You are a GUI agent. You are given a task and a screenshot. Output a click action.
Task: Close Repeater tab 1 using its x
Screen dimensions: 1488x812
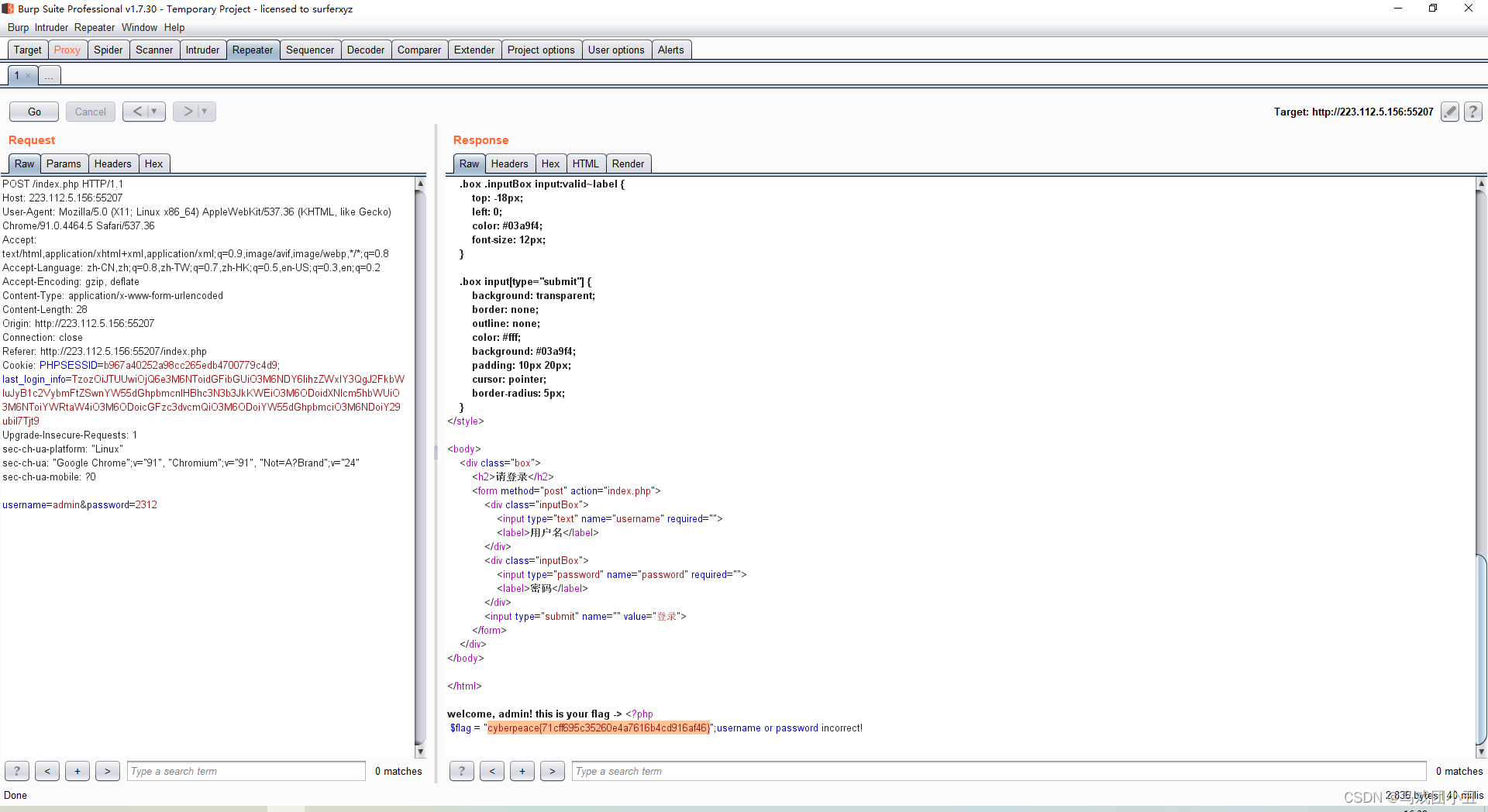pyautogui.click(x=29, y=76)
